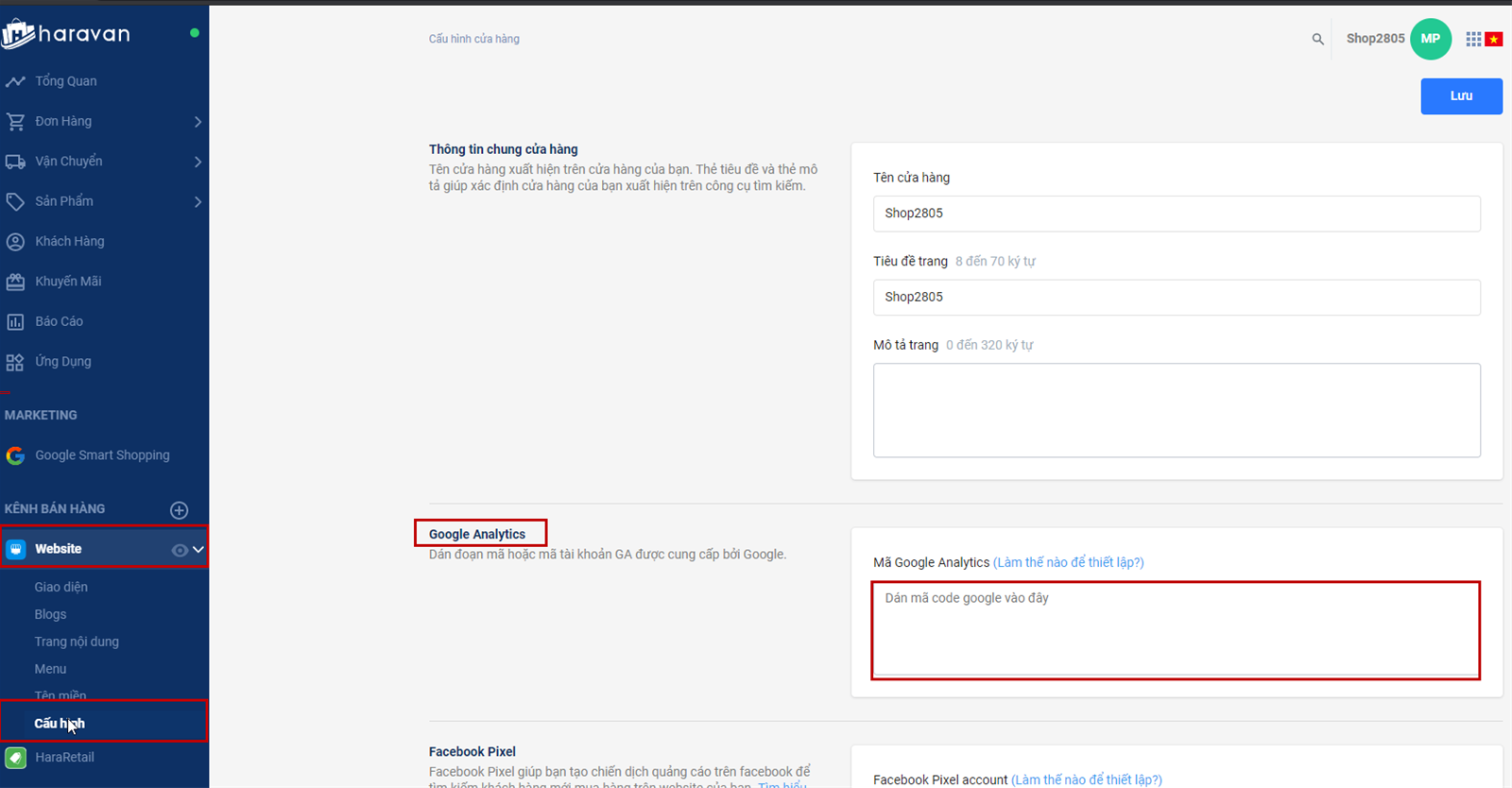The image size is (1512, 788).
Task: Click the Google G logo icon
Action: click(x=15, y=455)
